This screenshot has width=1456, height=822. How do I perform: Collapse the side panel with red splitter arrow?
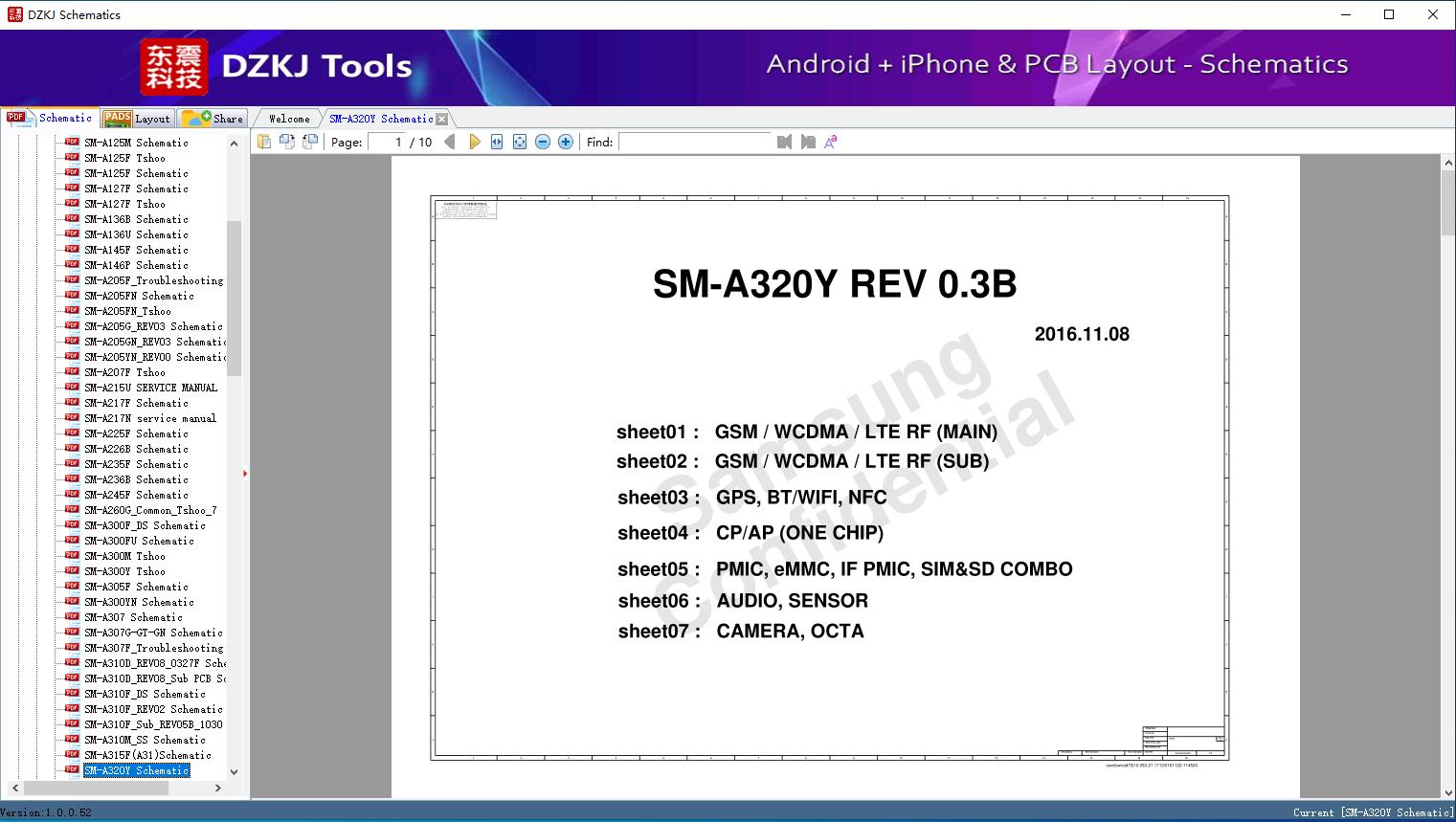245,473
